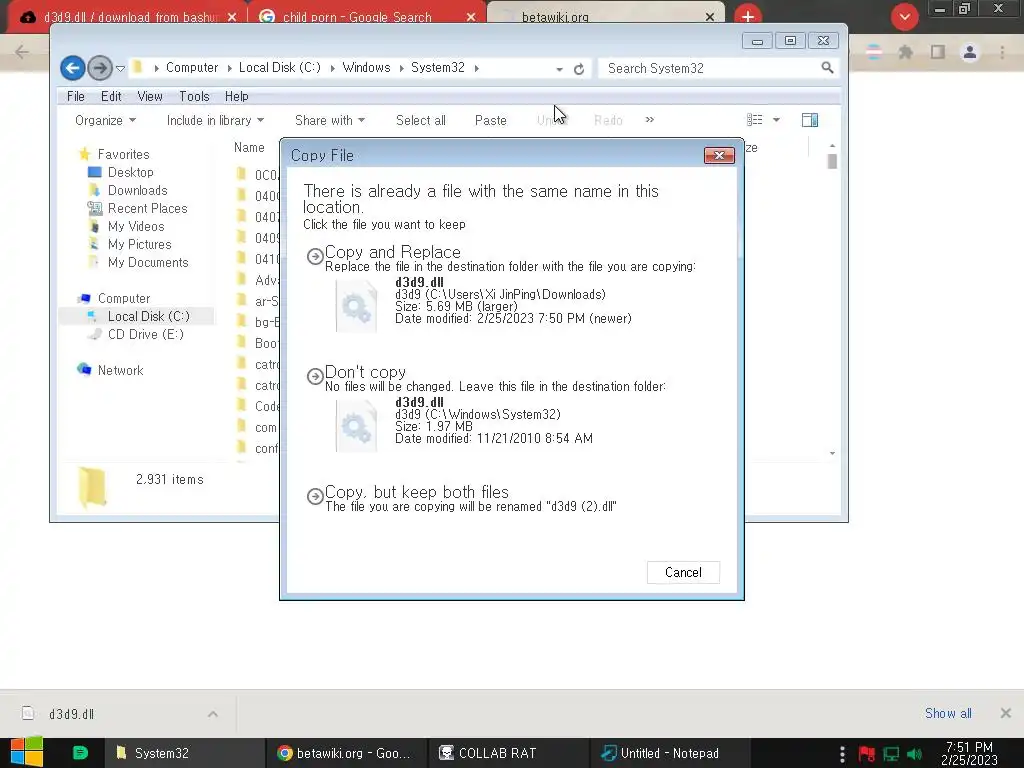Viewport: 1024px width, 768px height.
Task: Click the change view icon in Explorer toolbar
Action: coord(754,120)
